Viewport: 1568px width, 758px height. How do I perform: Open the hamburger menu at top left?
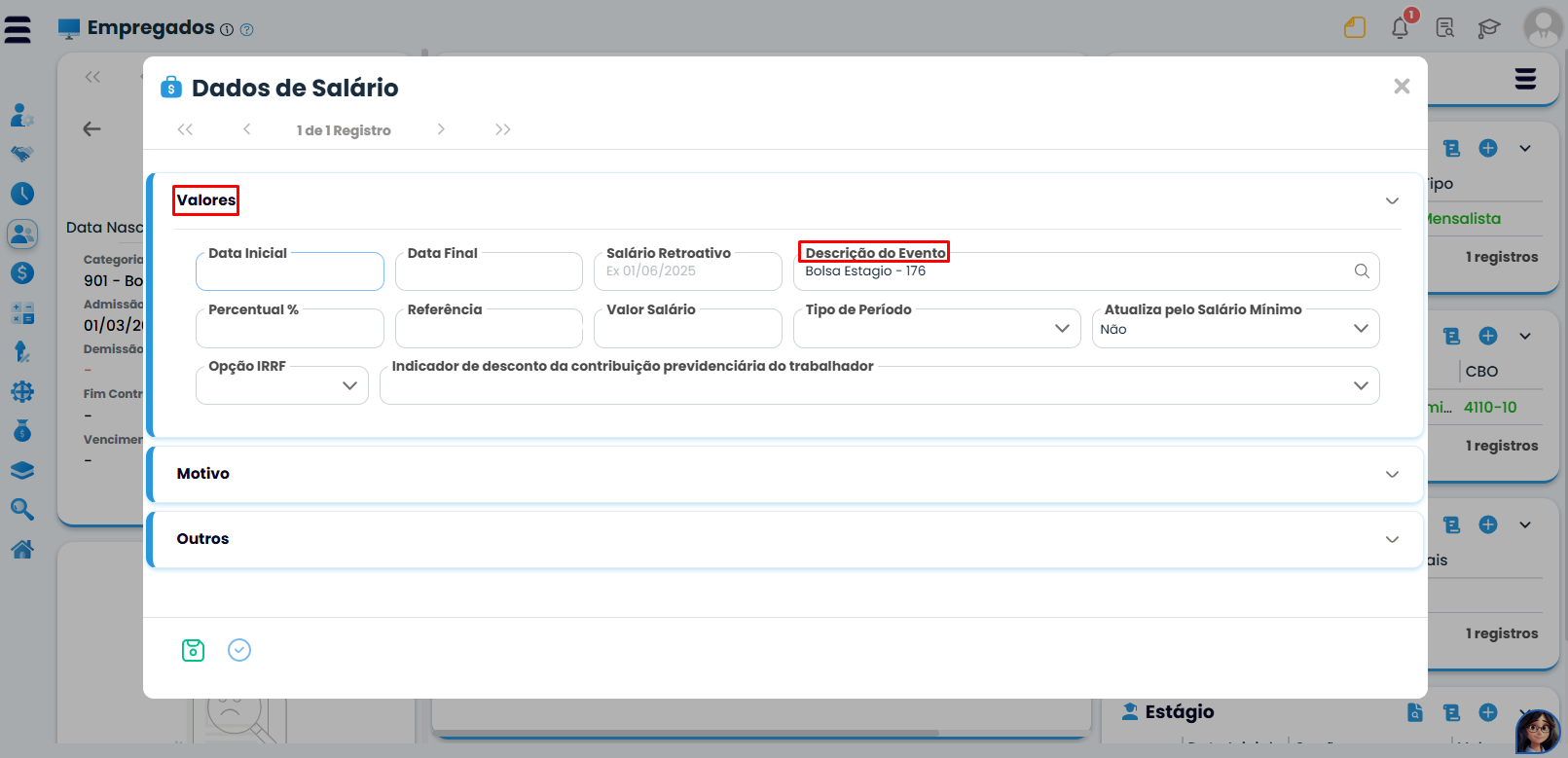pyautogui.click(x=18, y=29)
